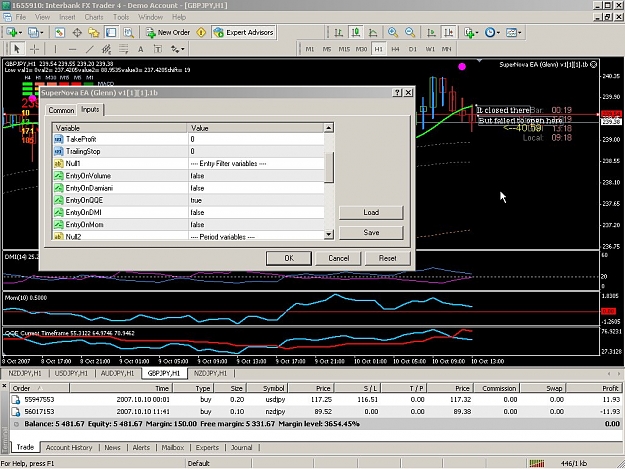This screenshot has width=625, height=469.
Task: Switch to H4 timeframe
Action: 395,49
